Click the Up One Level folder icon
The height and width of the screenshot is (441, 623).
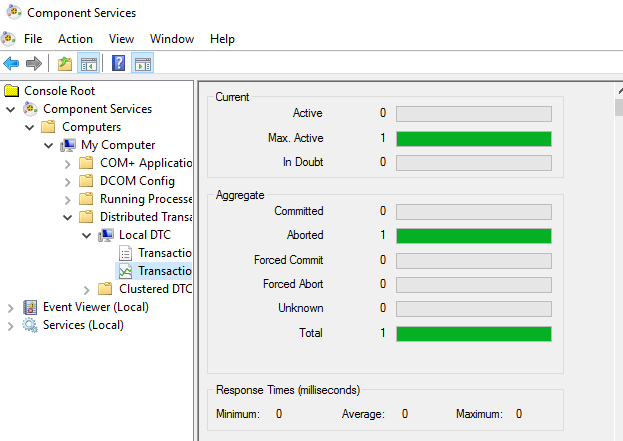(x=65, y=64)
